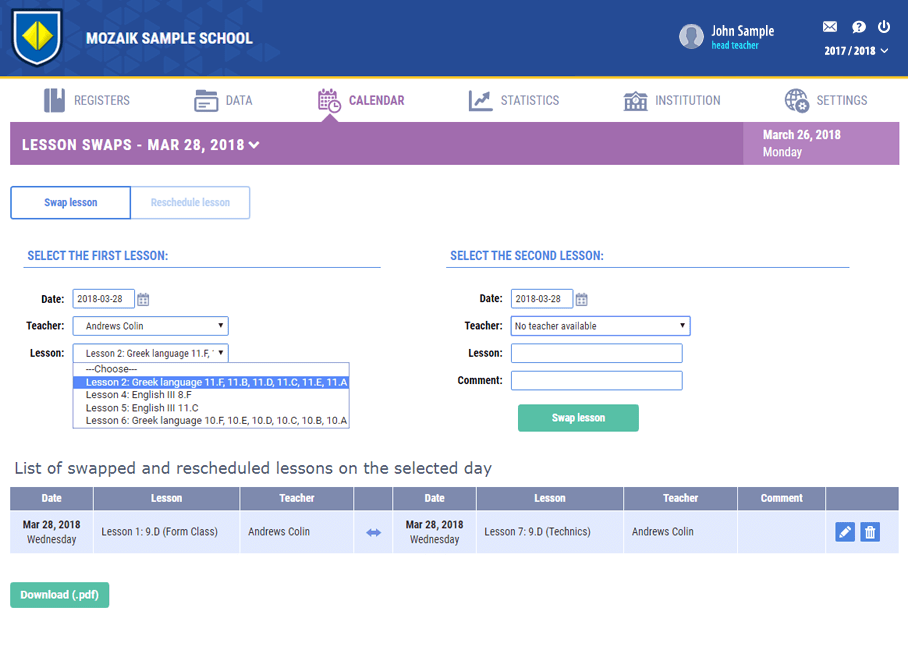Click John Sample's profile avatar
Viewport: 908px width, 654px height.
691,37
